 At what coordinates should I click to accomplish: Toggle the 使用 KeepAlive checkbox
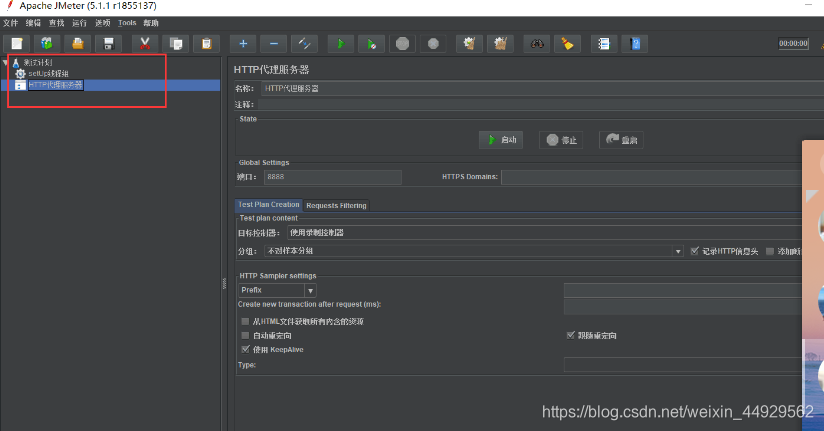[x=245, y=350]
